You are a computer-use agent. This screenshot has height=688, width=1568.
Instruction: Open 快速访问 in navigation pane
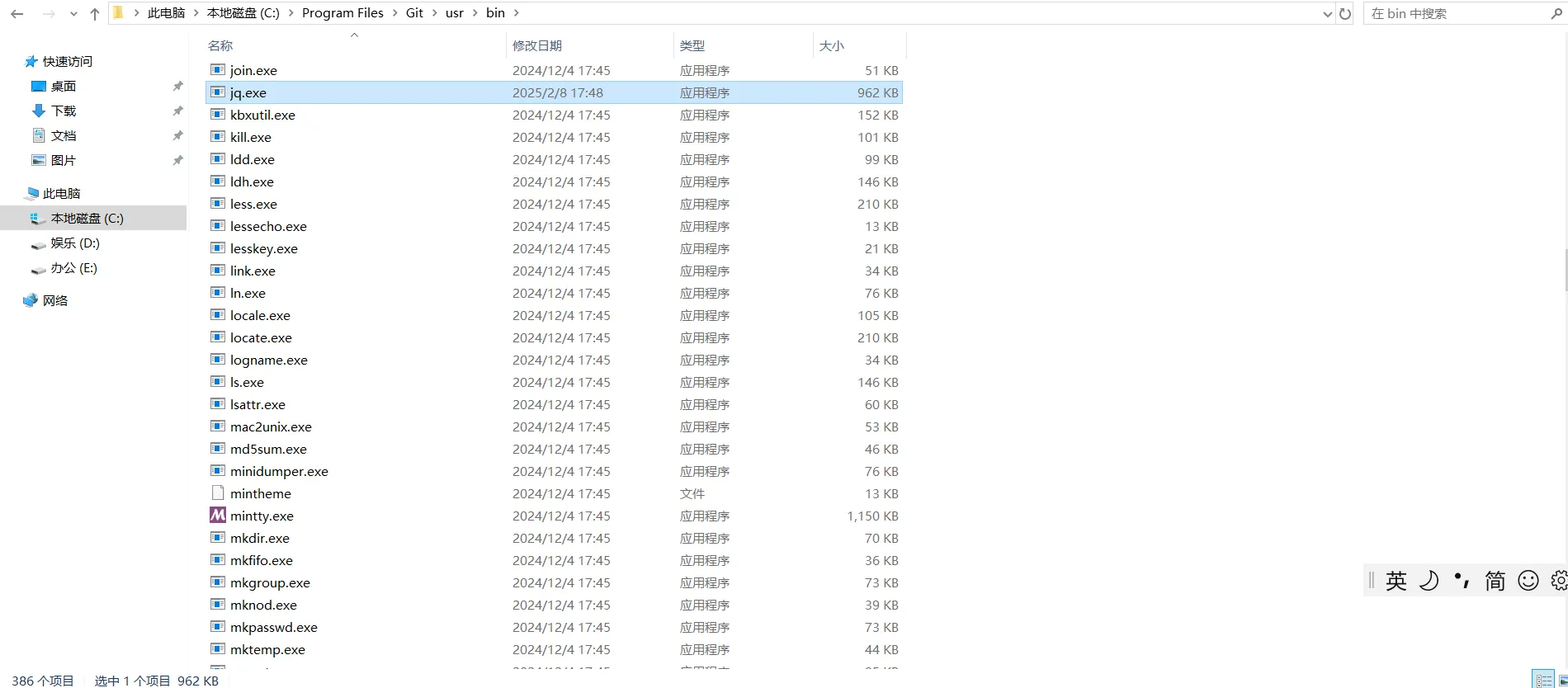(x=68, y=62)
